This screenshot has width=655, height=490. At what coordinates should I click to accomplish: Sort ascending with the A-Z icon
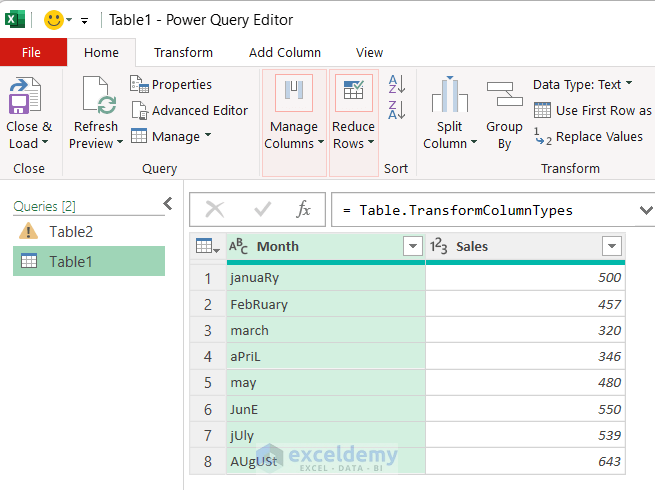click(397, 84)
